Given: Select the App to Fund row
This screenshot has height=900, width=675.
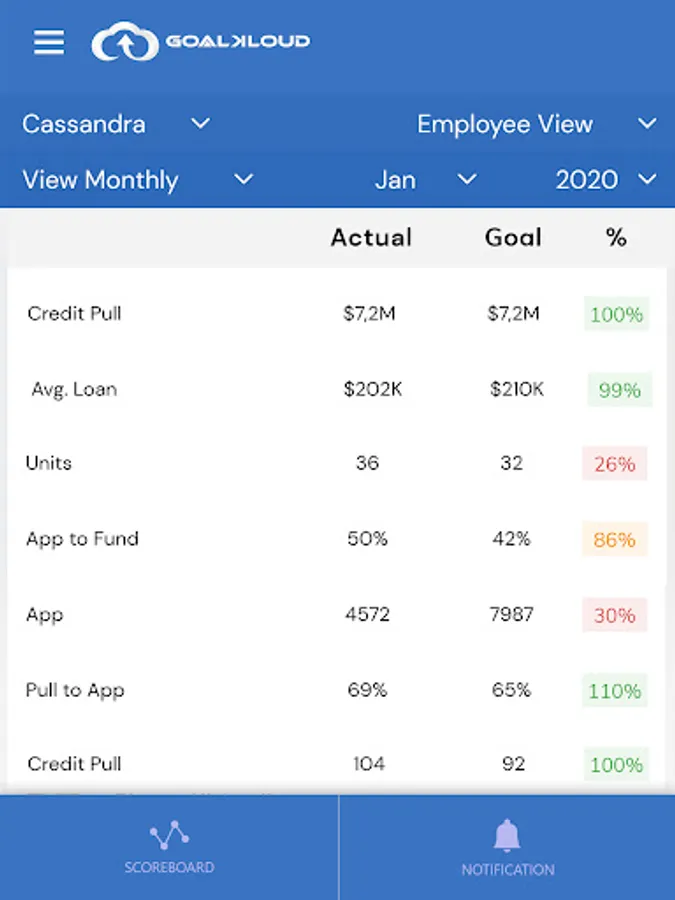Looking at the screenshot, I should pos(82,539).
